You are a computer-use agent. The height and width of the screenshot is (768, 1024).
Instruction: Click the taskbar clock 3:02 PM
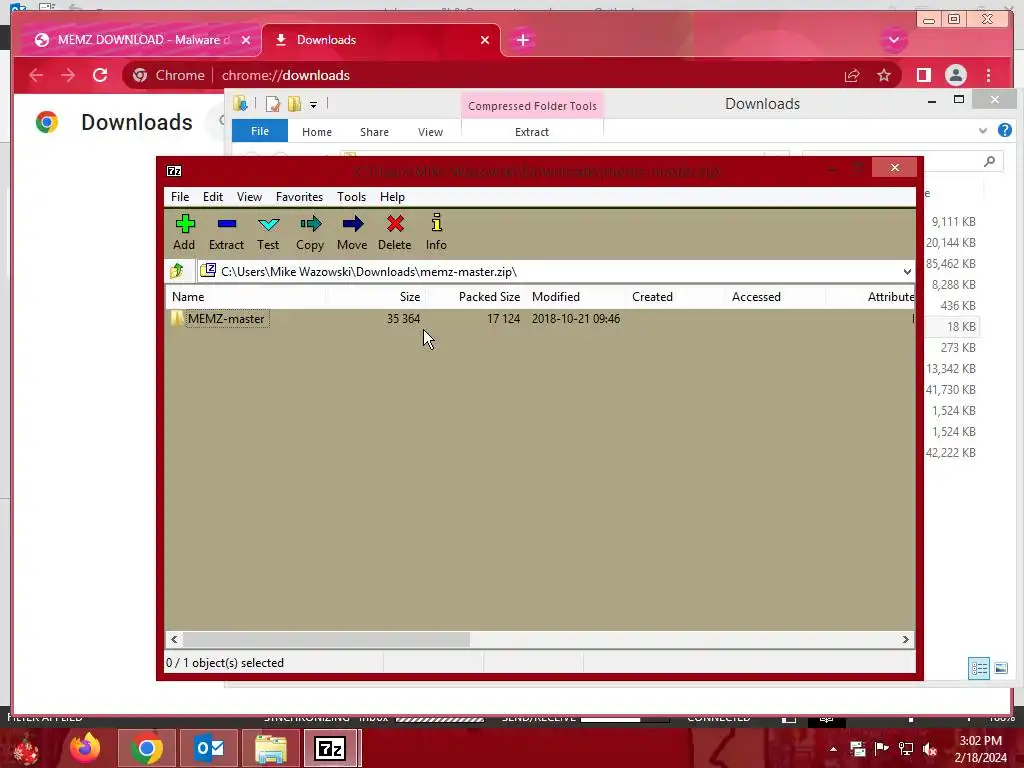click(x=980, y=741)
